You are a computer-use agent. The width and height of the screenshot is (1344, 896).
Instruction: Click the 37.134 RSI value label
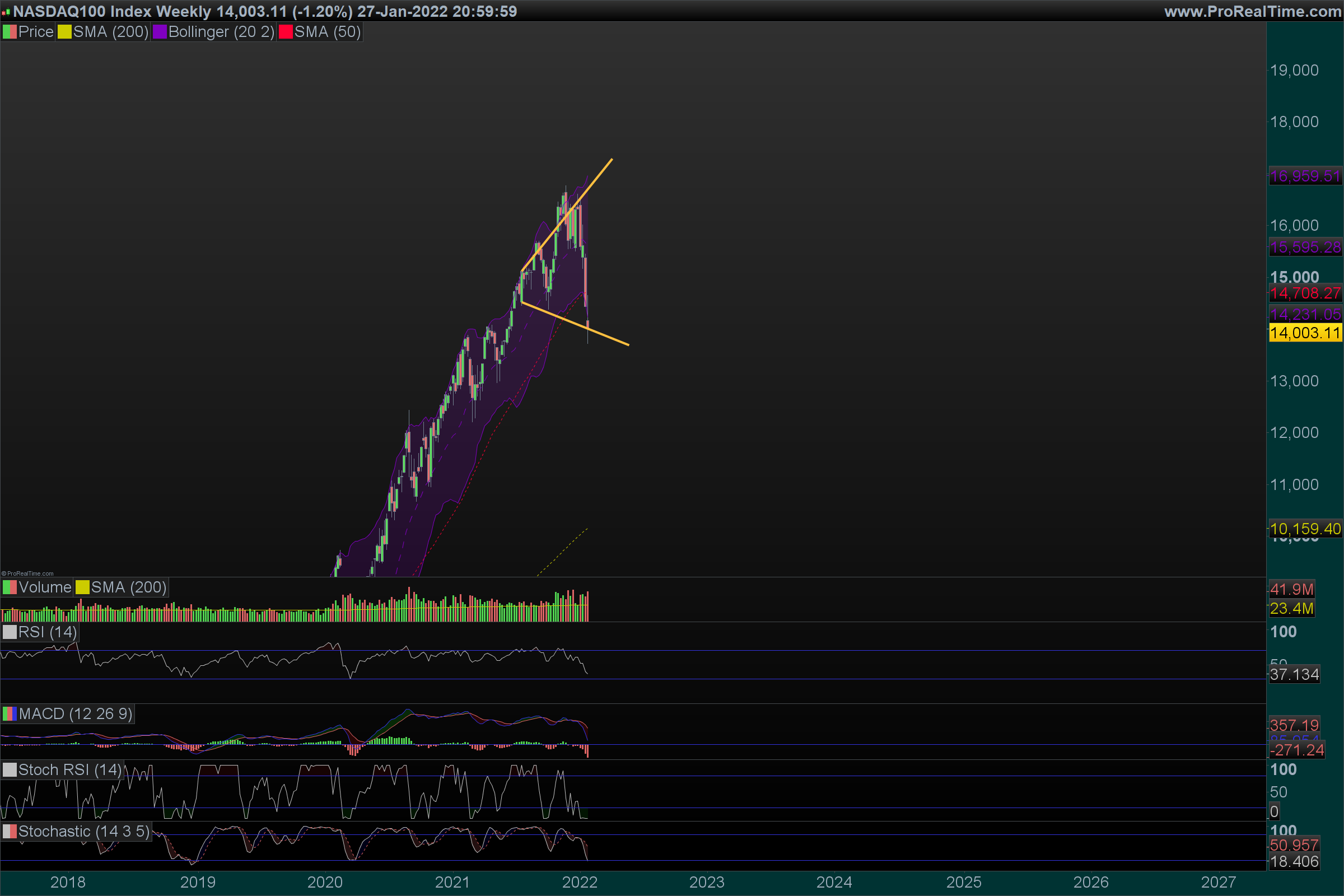[x=1294, y=674]
